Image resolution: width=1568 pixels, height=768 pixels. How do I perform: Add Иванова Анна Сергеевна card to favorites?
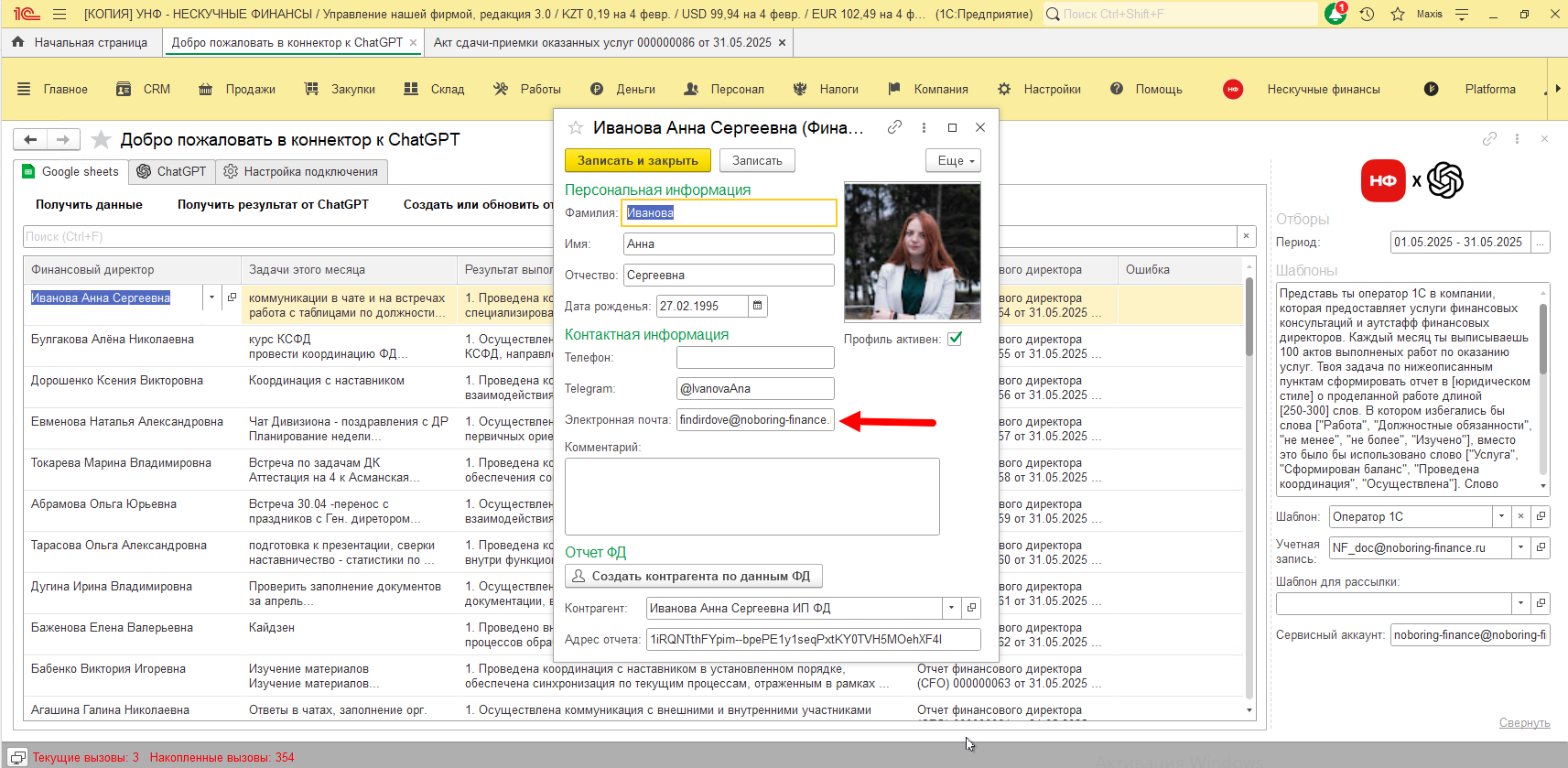(575, 128)
